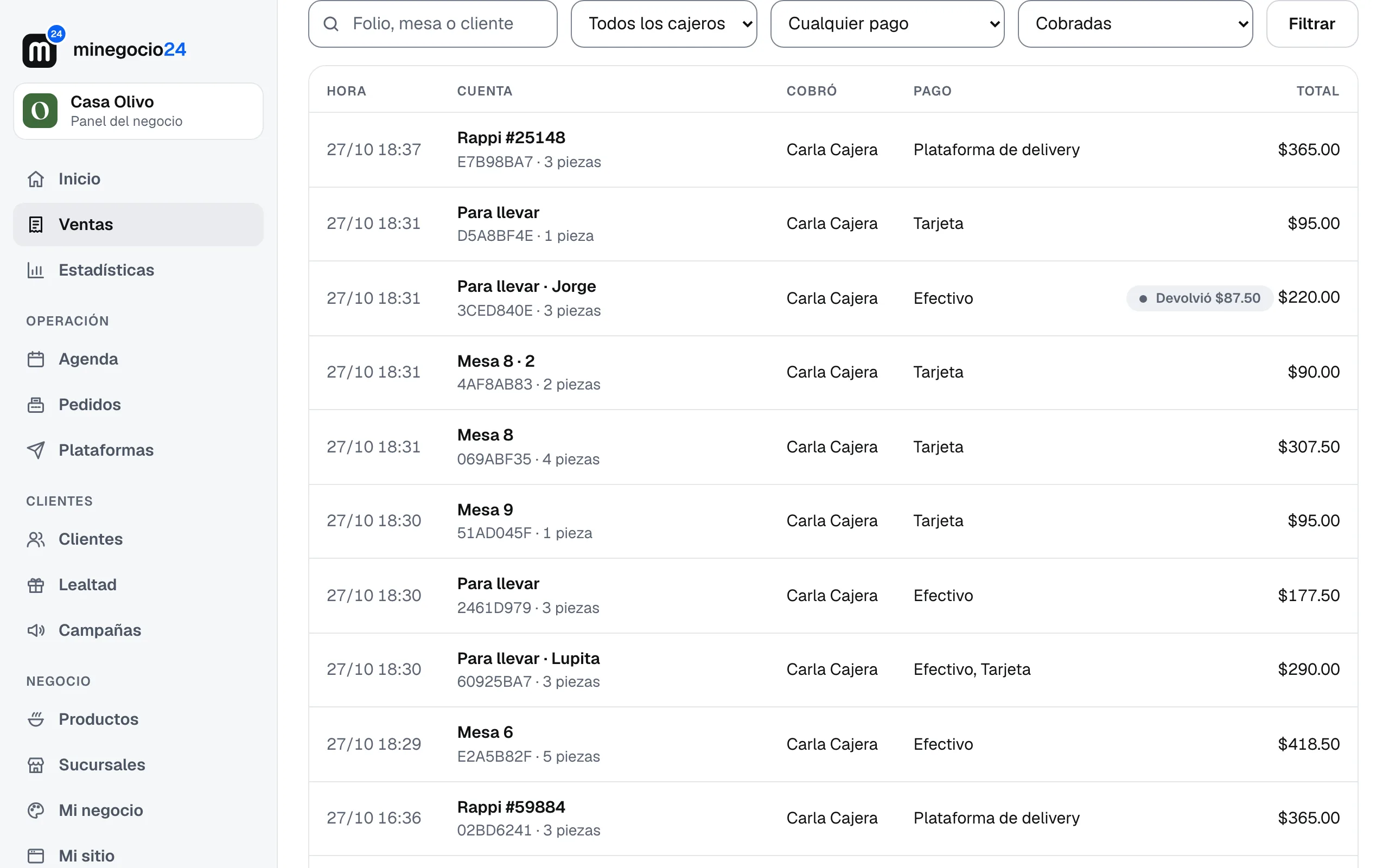Open the Casa Olivo business panel card

point(138,111)
